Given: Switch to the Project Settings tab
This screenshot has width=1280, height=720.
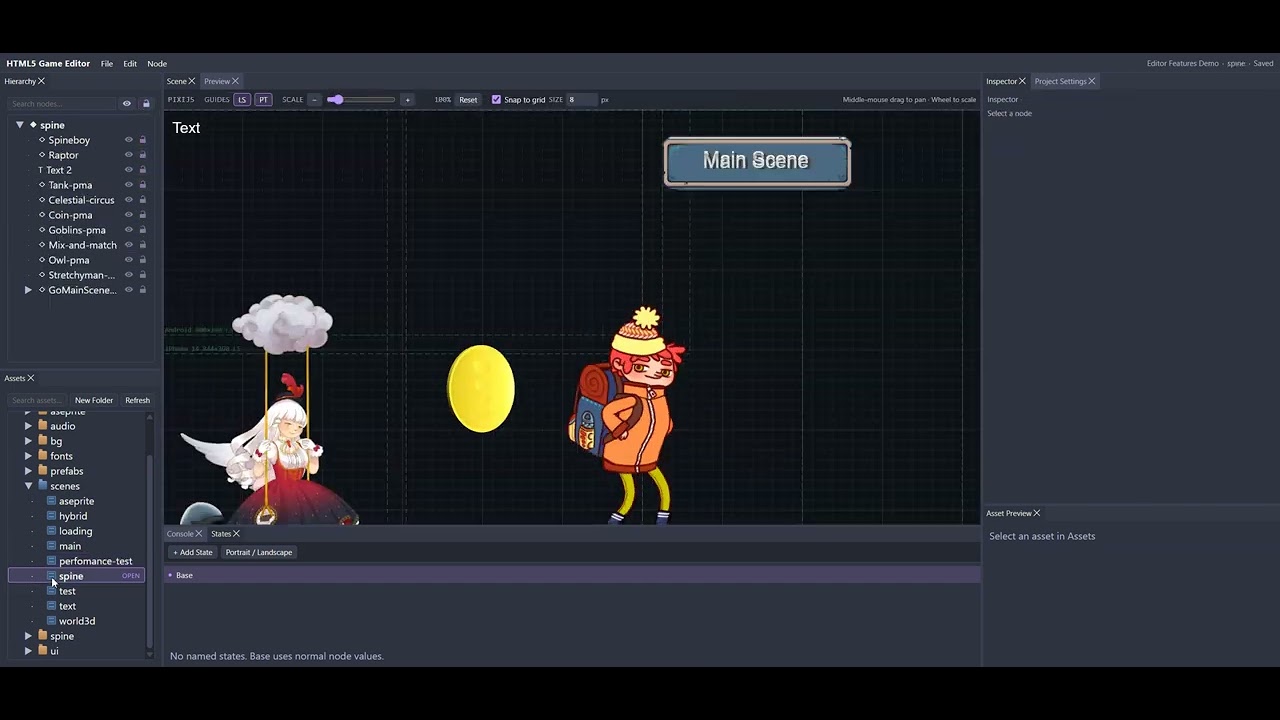Looking at the screenshot, I should click(1060, 81).
